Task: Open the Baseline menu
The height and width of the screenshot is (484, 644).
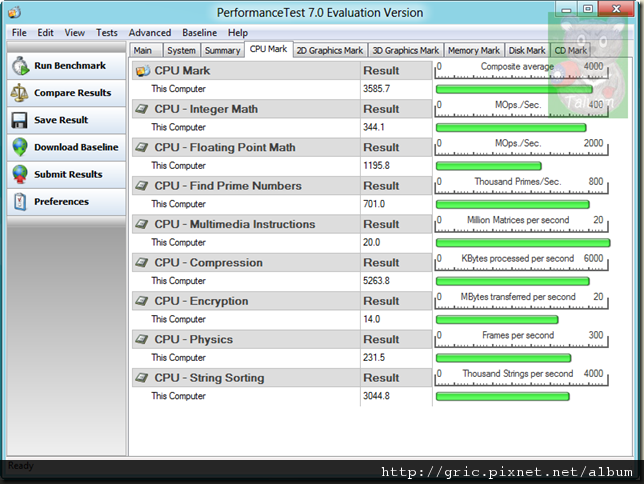Action: pyautogui.click(x=199, y=33)
